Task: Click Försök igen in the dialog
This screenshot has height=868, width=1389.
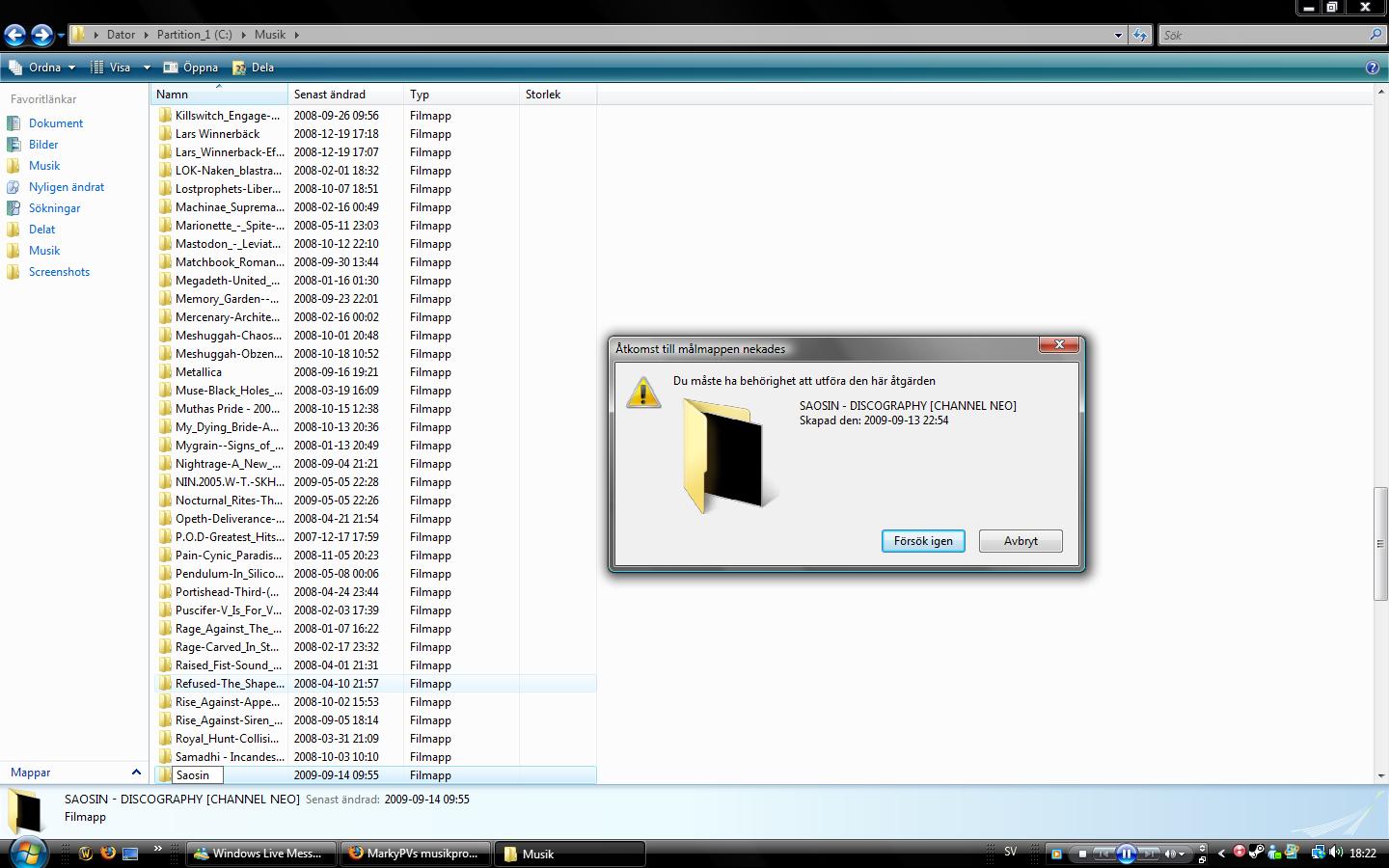Action: pos(923,541)
